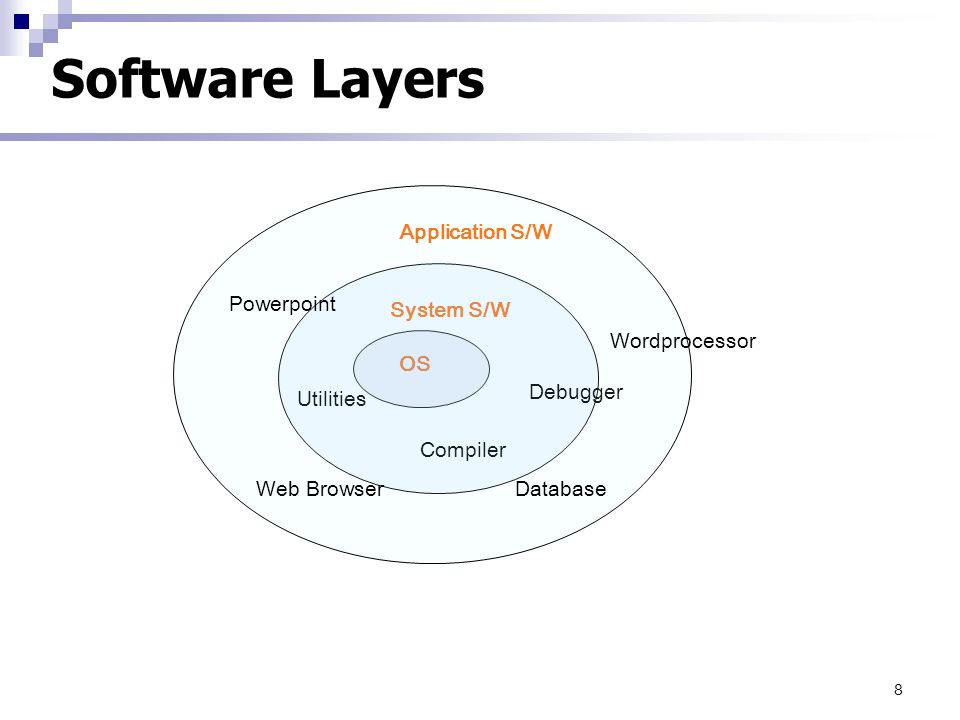Select the 'Utilities' text label
The width and height of the screenshot is (960, 720).
[331, 399]
